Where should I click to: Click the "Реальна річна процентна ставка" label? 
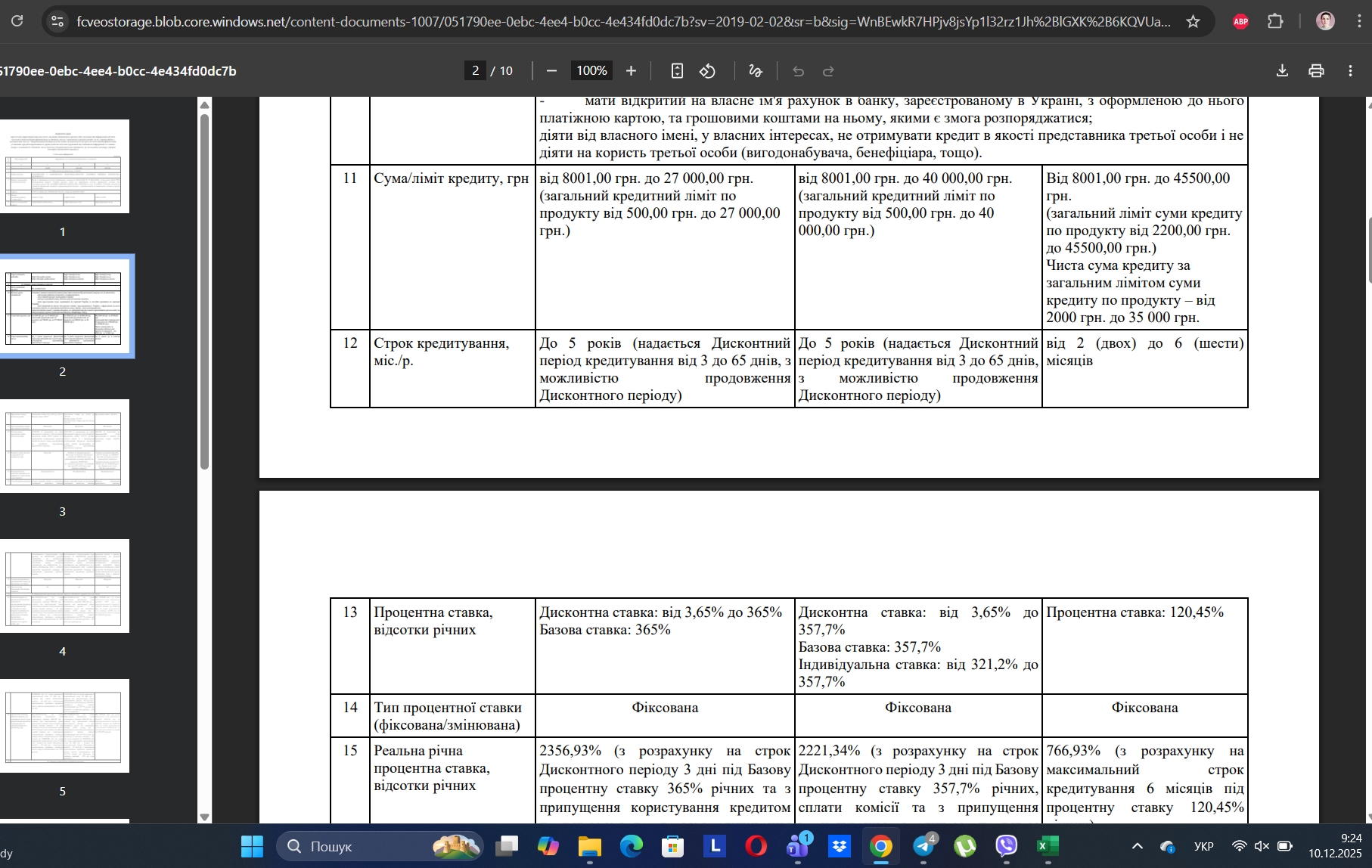[432, 768]
